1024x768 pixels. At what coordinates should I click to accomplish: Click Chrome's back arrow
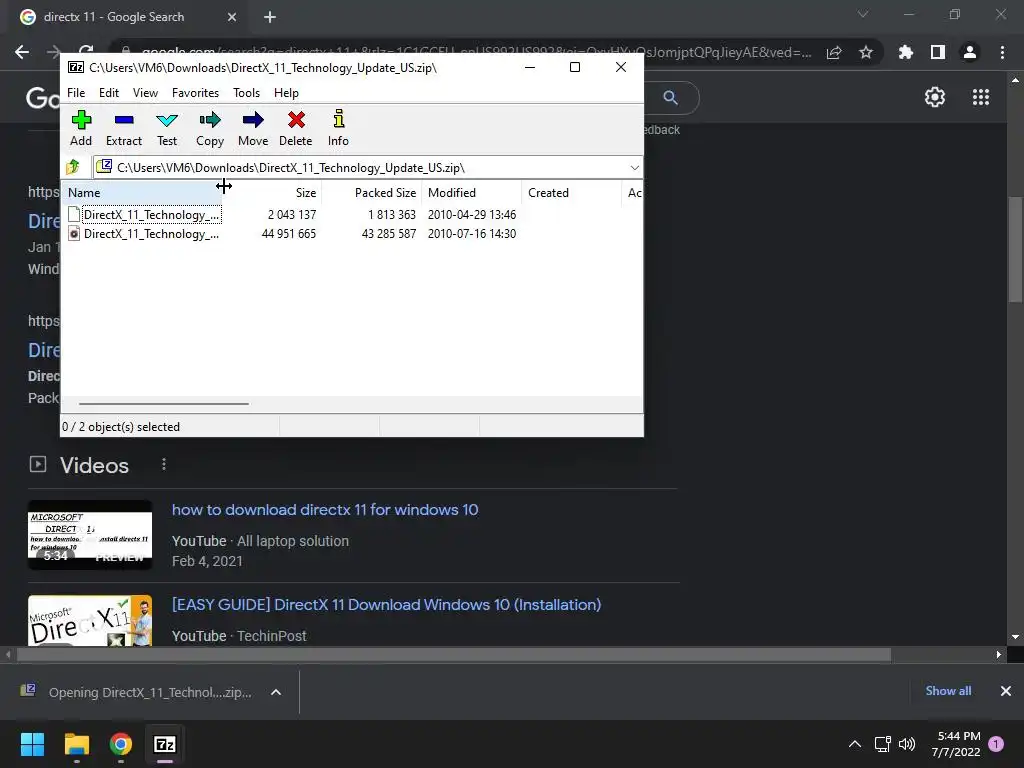tap(22, 52)
